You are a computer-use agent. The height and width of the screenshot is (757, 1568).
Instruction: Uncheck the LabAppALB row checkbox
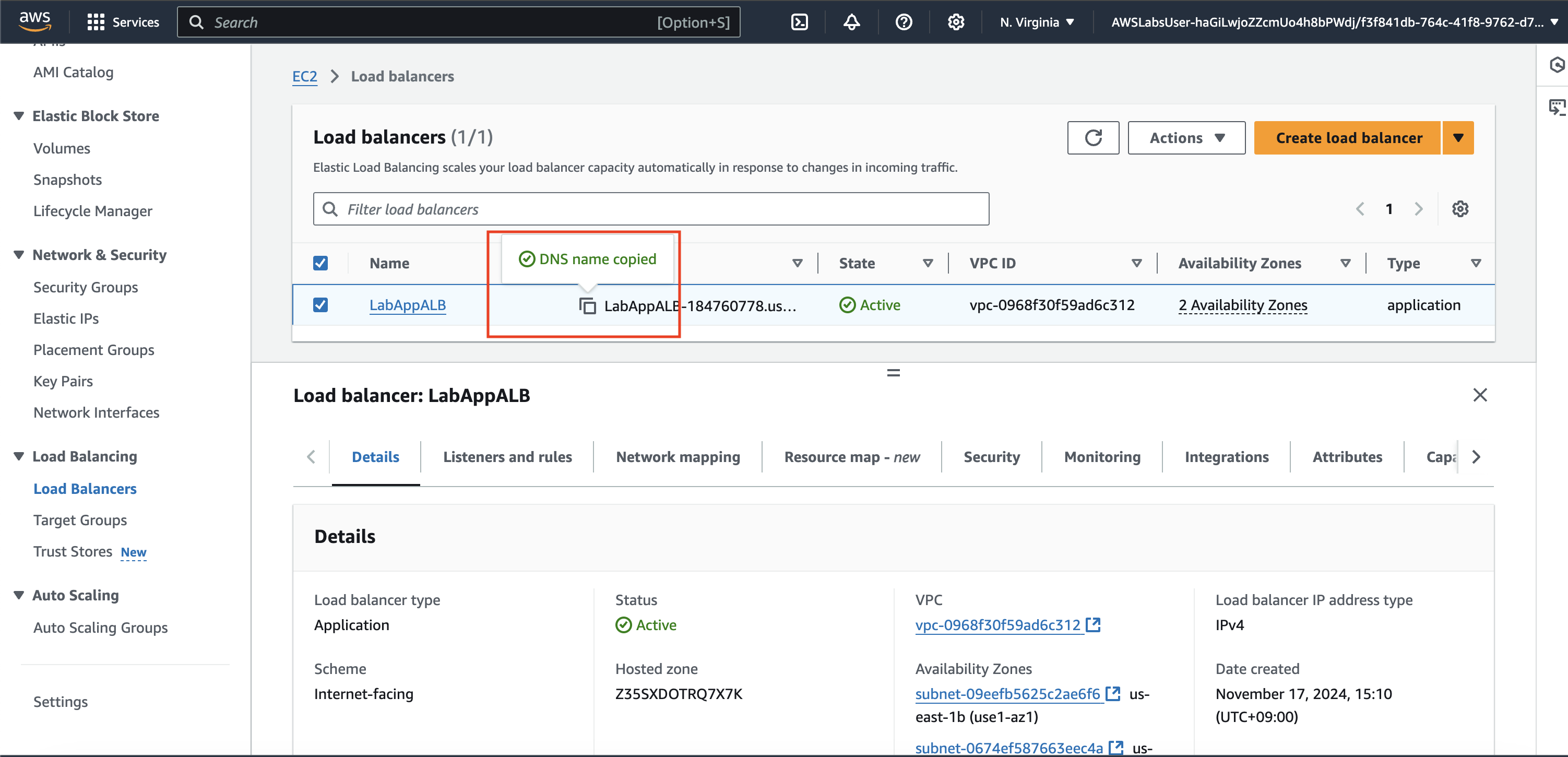[x=320, y=304]
